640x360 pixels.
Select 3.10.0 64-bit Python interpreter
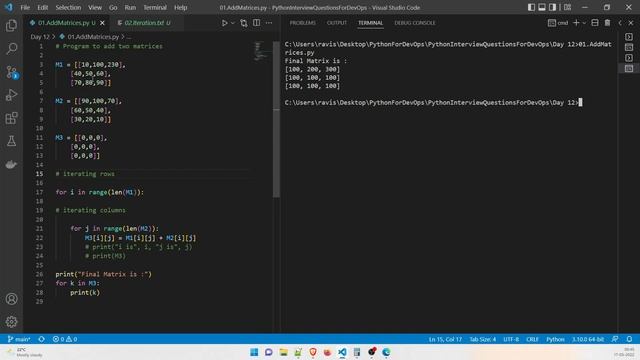click(588, 339)
